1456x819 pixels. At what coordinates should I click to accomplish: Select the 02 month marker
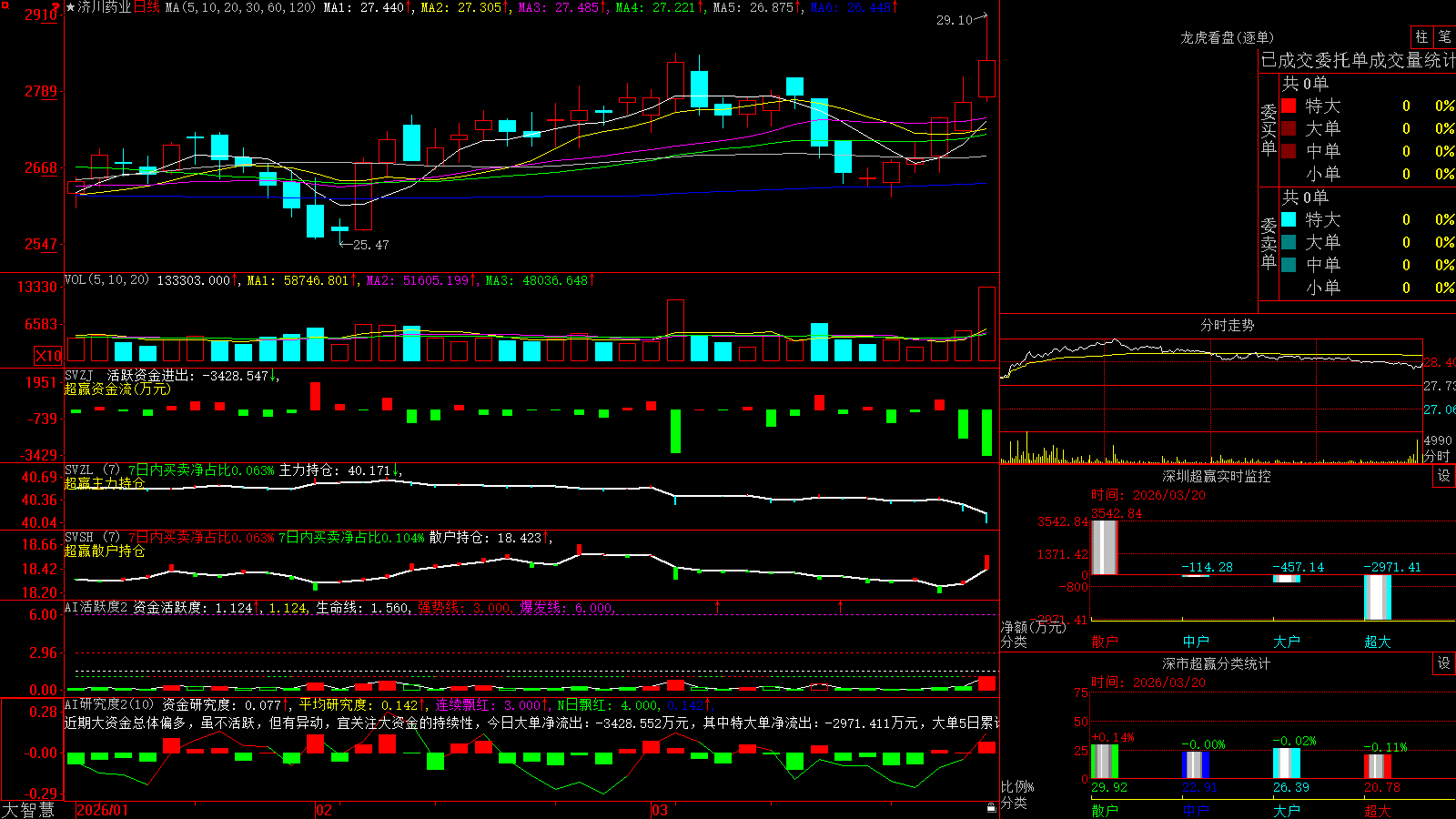click(323, 810)
